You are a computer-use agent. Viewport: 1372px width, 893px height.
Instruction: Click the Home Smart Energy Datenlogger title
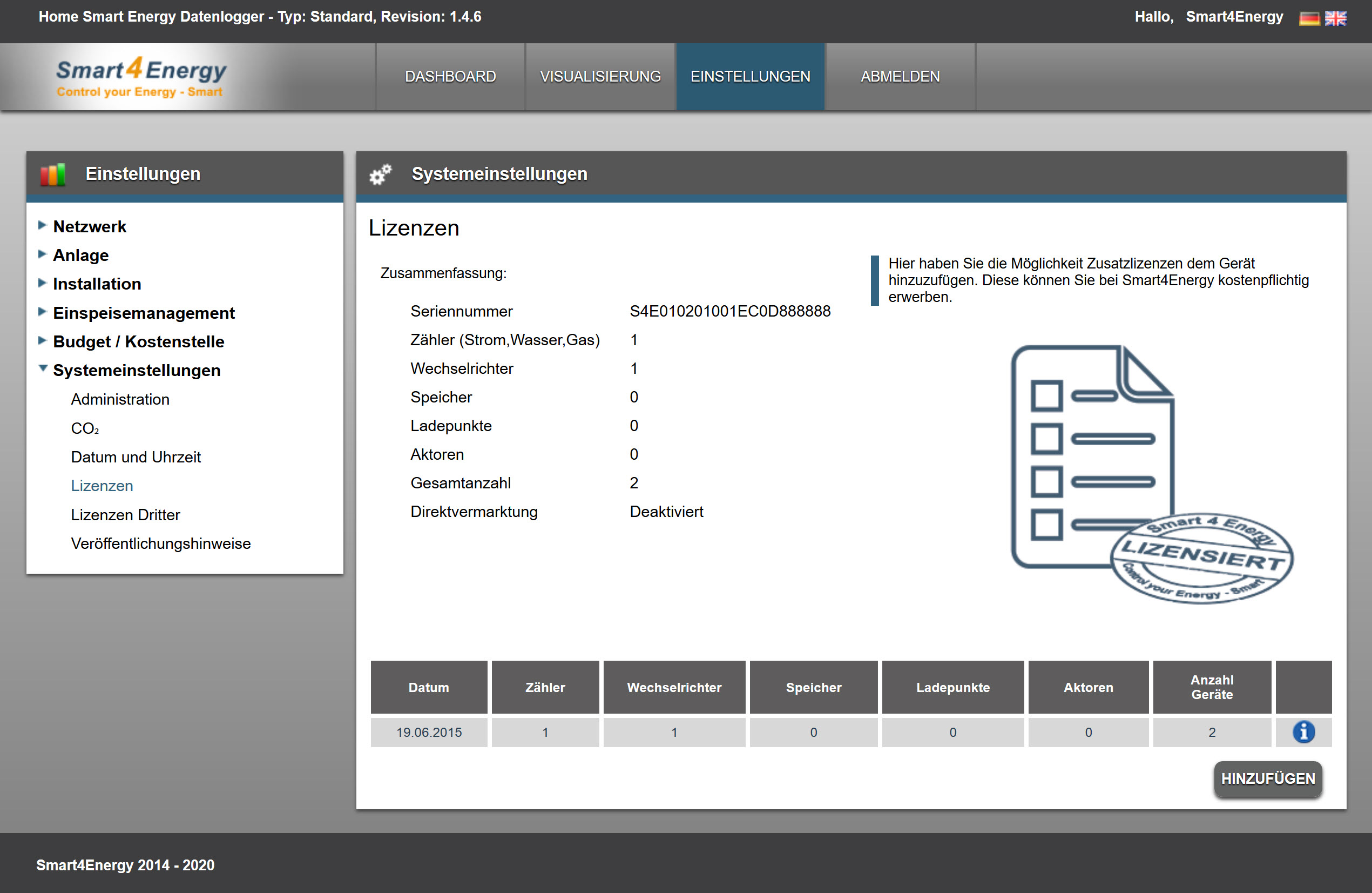(260, 17)
